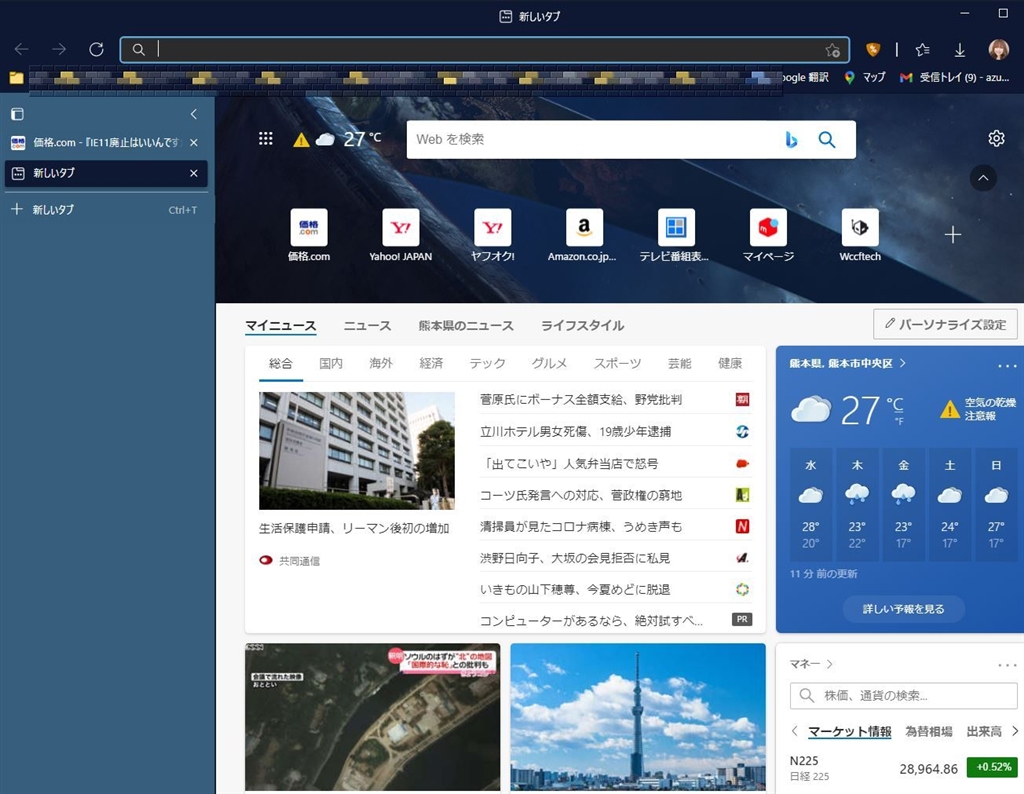The height and width of the screenshot is (794, 1024).
Task: Switch to the 価格.com tab
Action: [106, 142]
